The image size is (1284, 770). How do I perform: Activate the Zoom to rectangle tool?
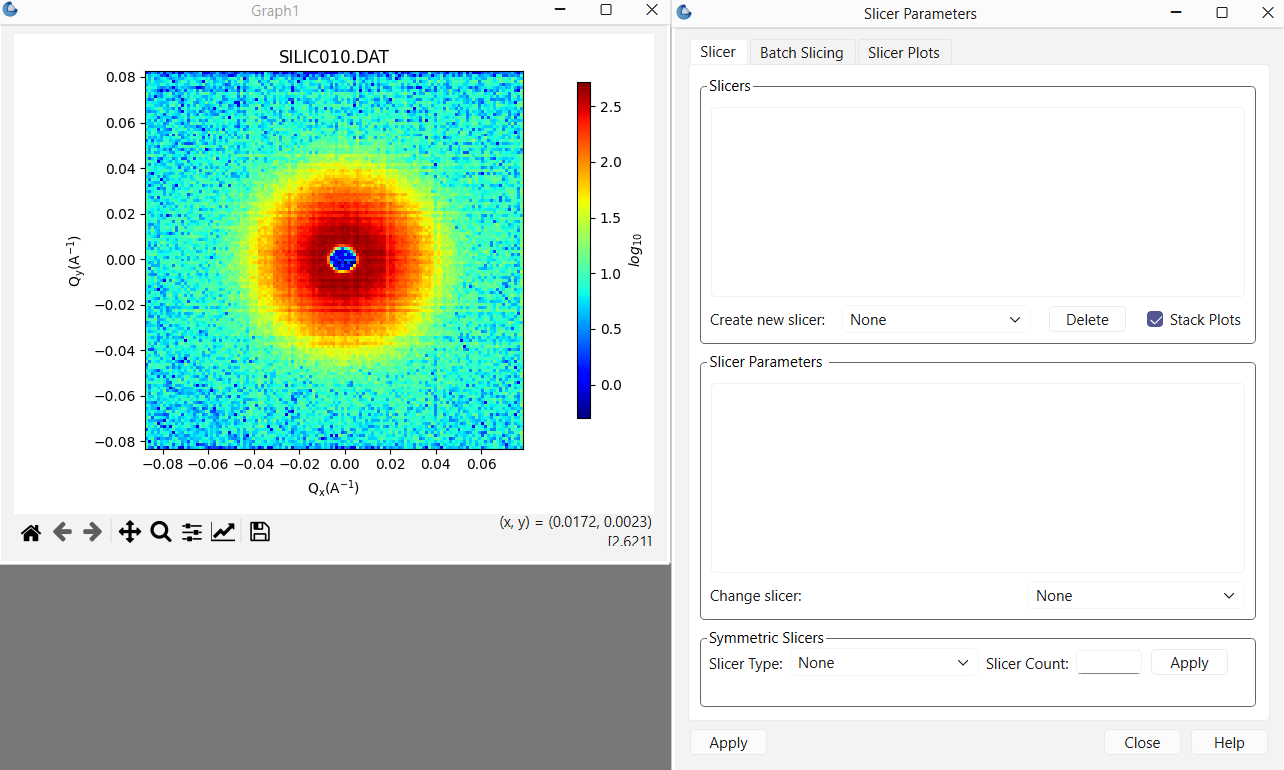[160, 532]
